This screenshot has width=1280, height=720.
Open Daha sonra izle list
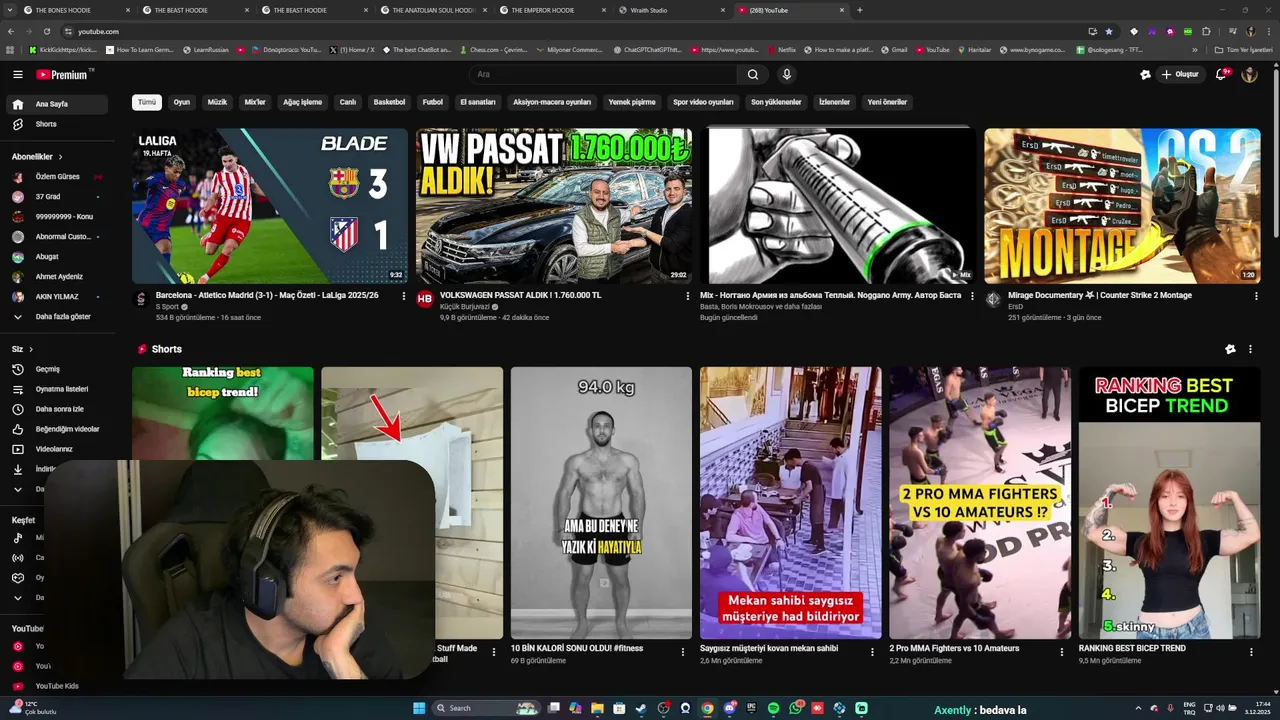[57, 409]
